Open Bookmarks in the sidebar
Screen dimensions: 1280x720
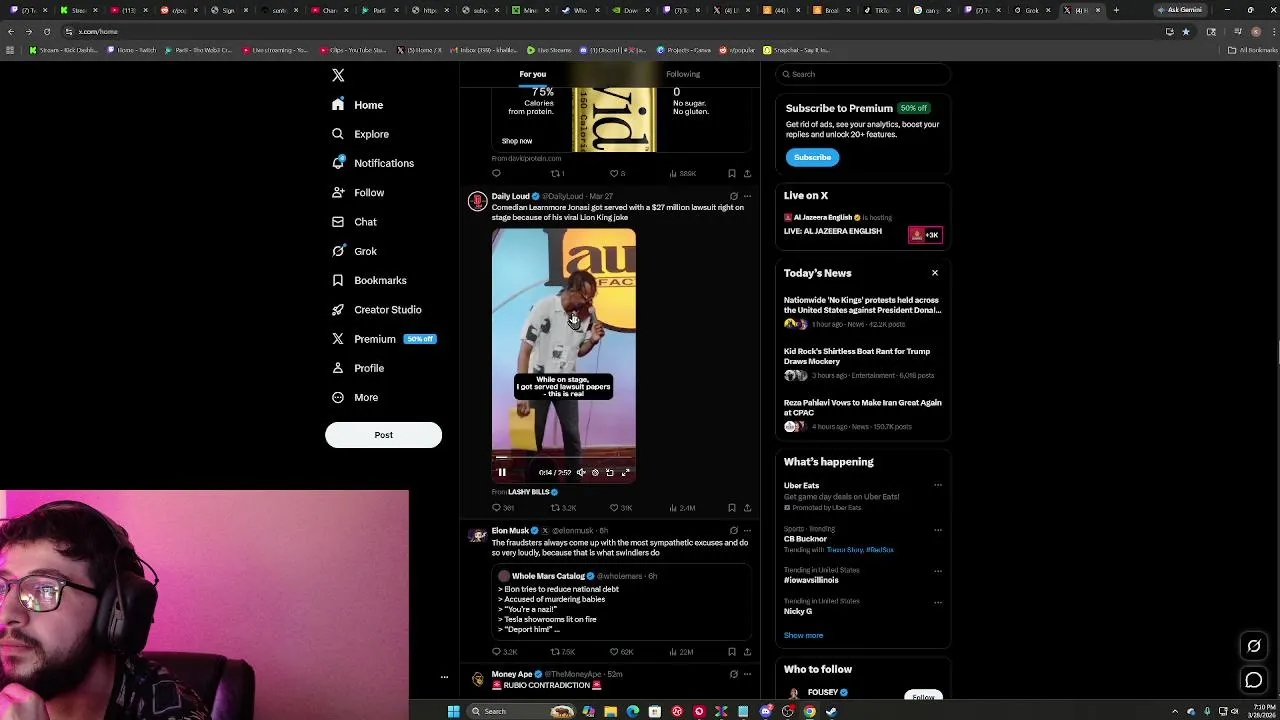point(369,280)
